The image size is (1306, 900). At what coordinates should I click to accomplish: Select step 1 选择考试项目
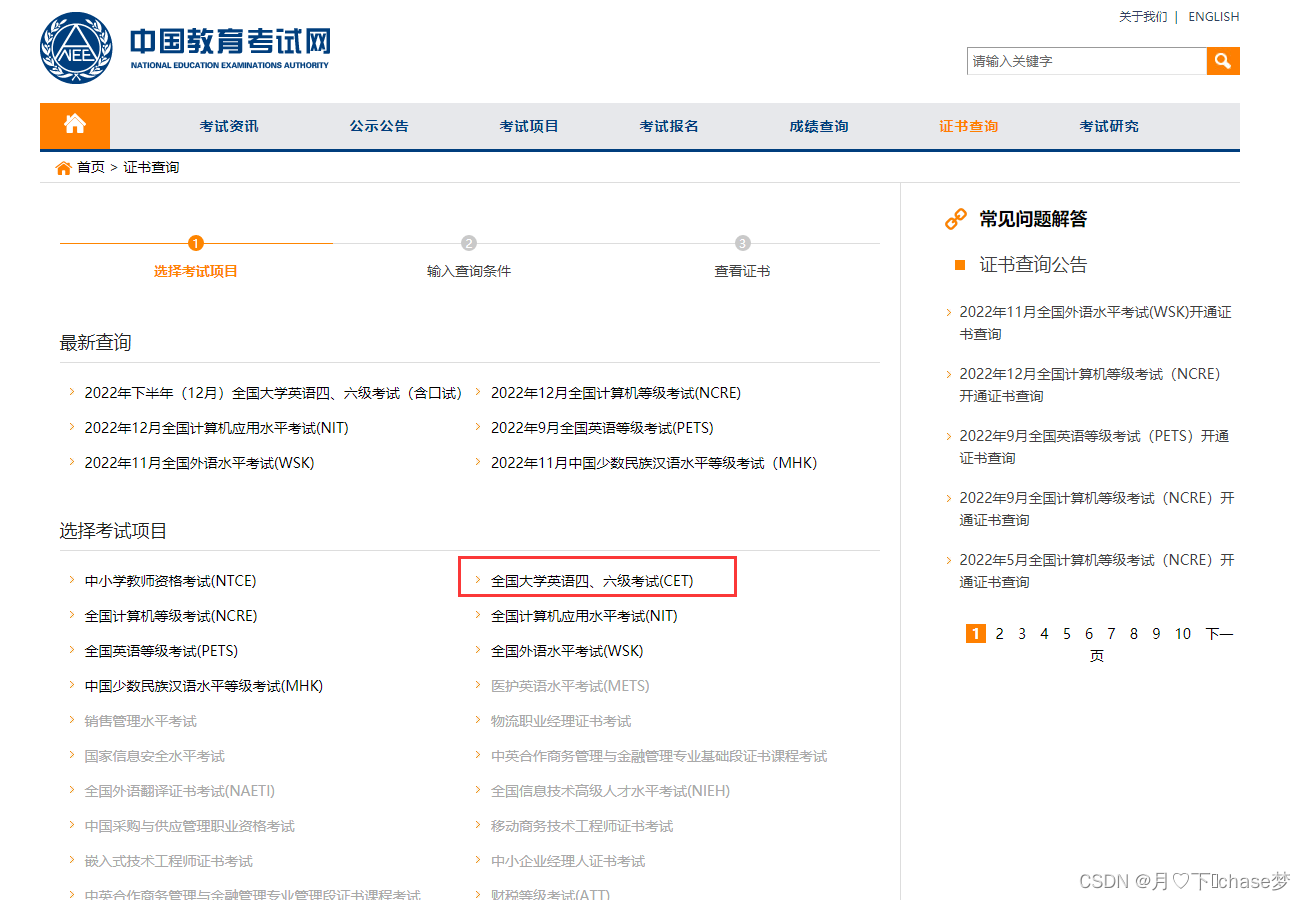(196, 271)
